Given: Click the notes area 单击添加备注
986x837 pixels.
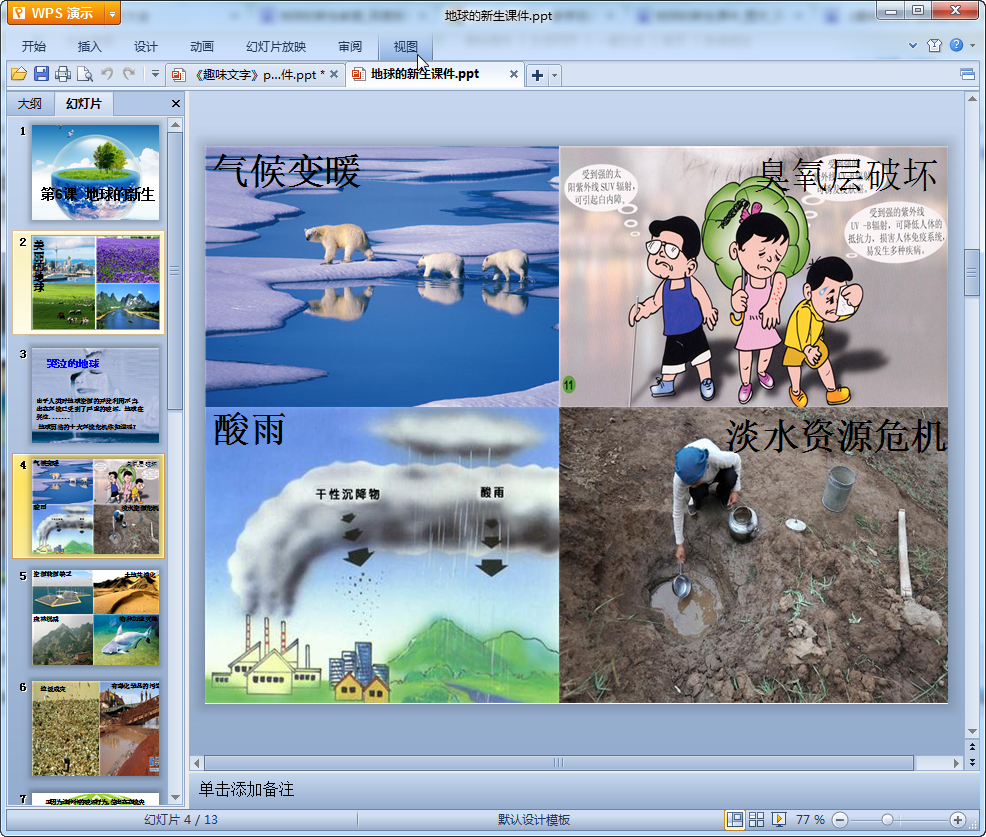Looking at the screenshot, I should [x=246, y=789].
